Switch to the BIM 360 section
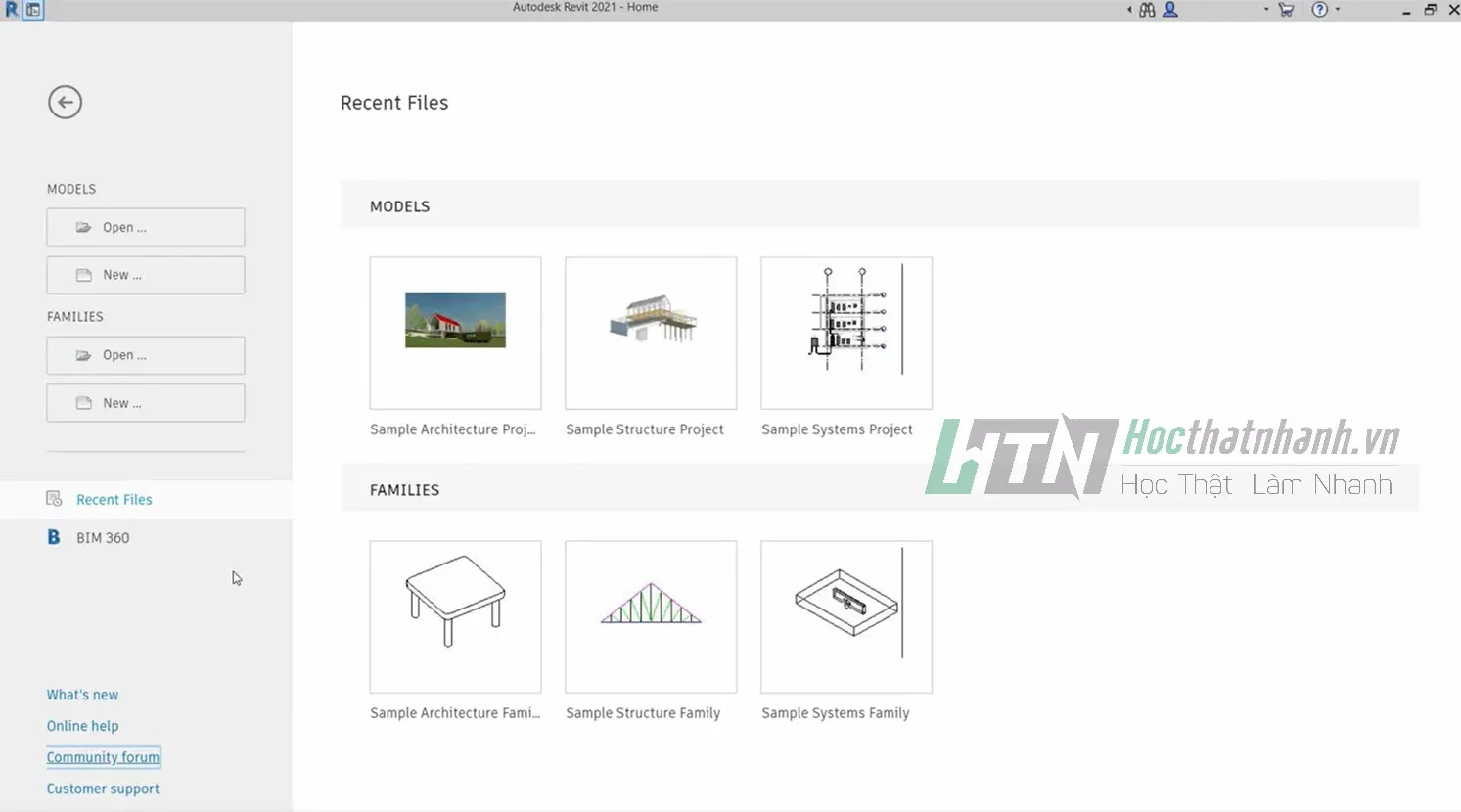 click(x=101, y=537)
